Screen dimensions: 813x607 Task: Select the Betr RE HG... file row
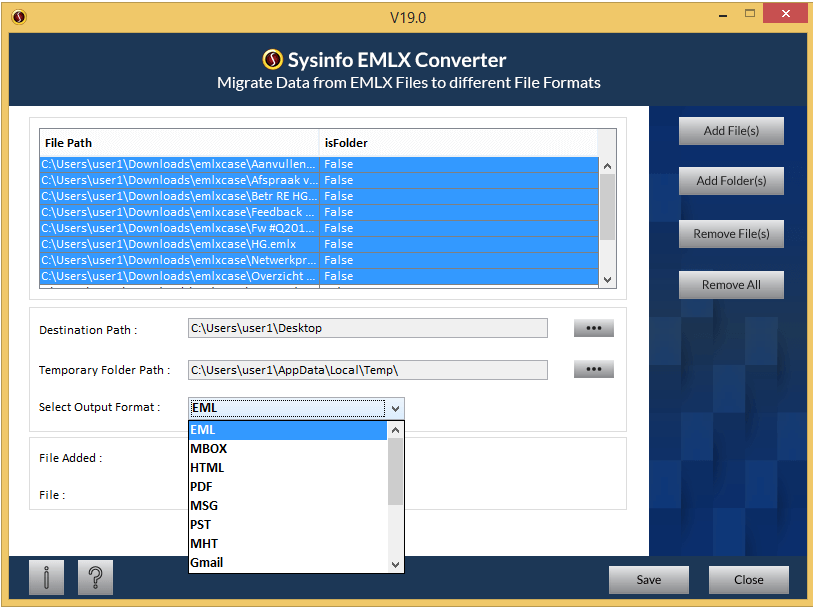point(319,196)
